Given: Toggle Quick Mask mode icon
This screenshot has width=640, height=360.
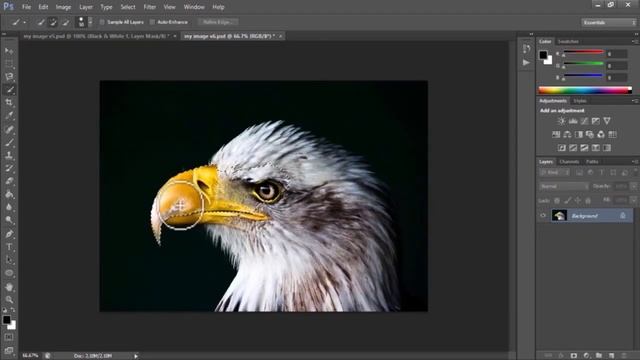Looking at the screenshot, I should pyautogui.click(x=9, y=337).
